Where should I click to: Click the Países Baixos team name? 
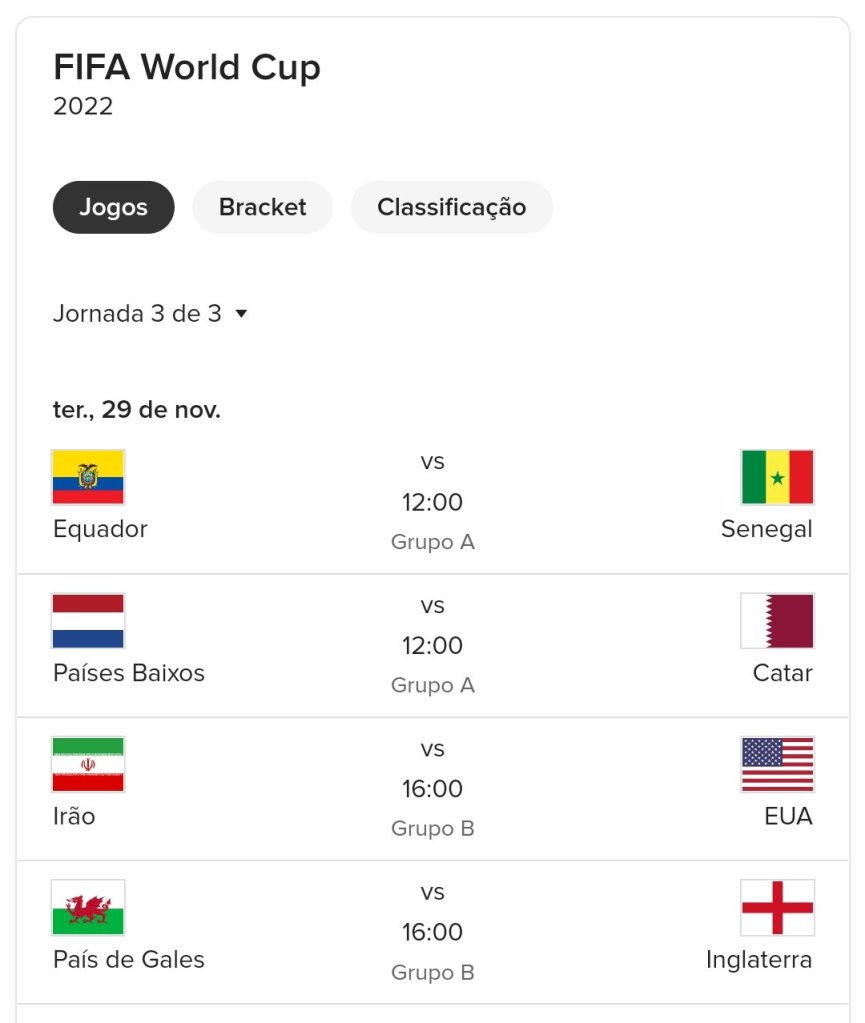[129, 673]
